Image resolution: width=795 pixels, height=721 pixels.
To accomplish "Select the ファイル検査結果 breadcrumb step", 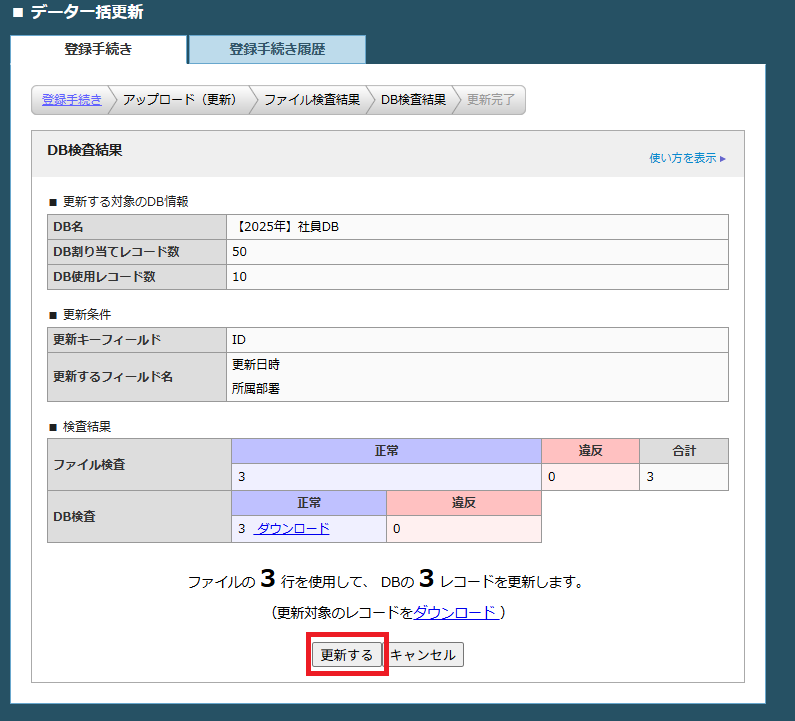I will pyautogui.click(x=312, y=100).
